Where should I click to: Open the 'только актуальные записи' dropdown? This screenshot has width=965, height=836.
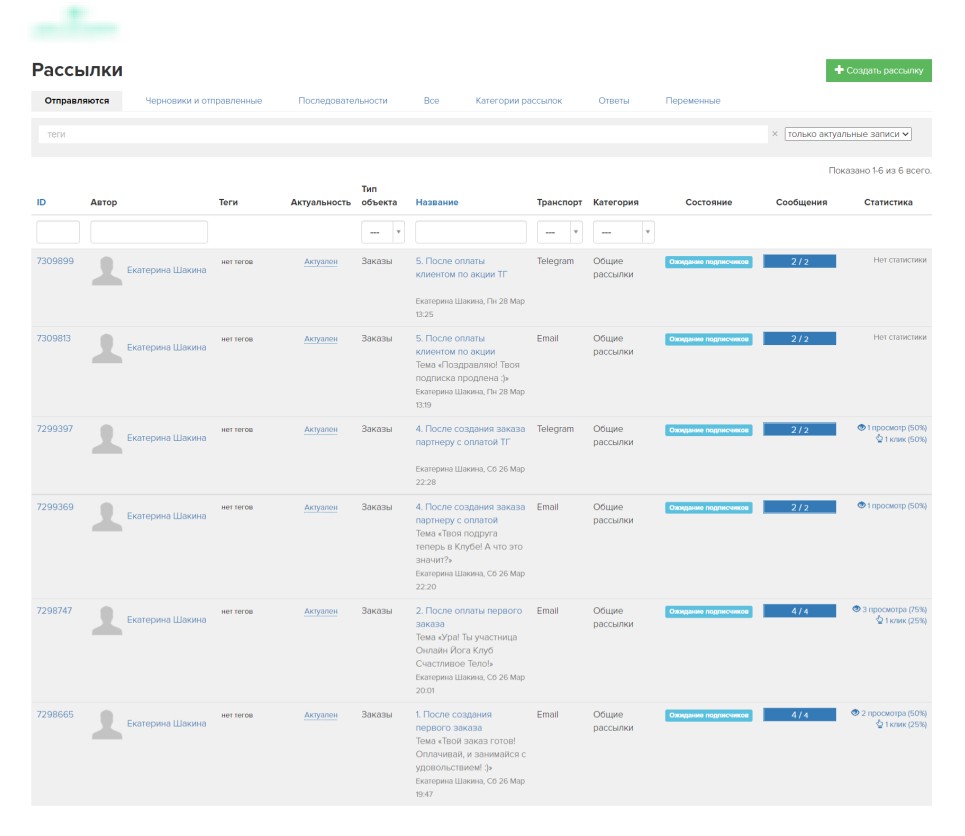(x=848, y=133)
